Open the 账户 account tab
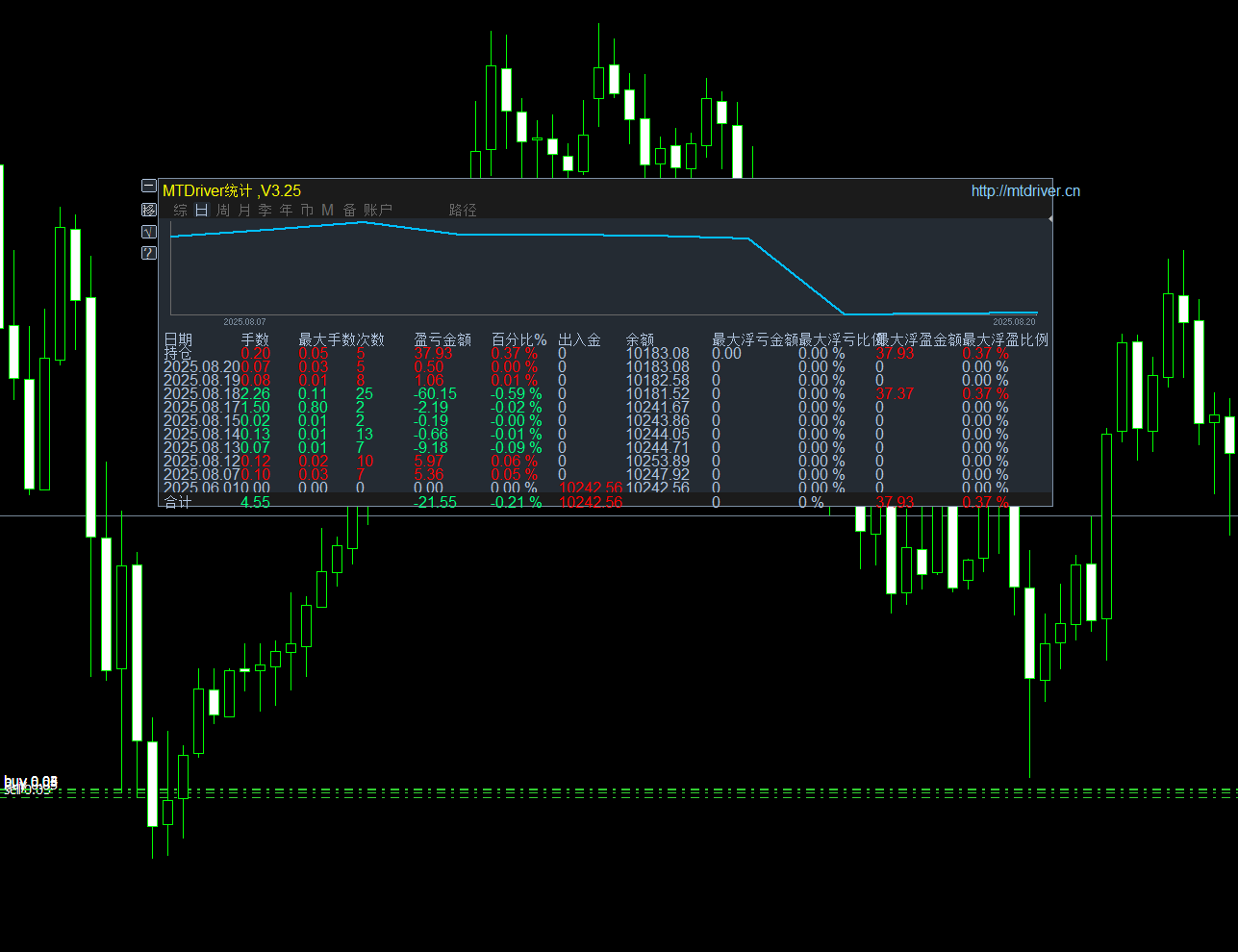1238x952 pixels. click(378, 210)
